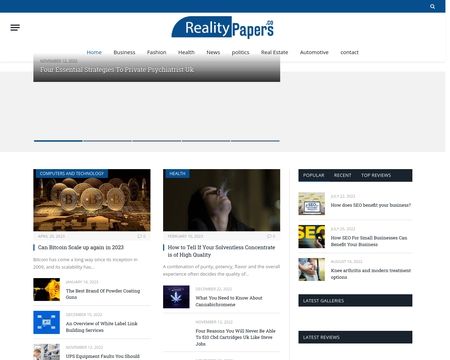Open The Best Brand Of Powder Coating Guns

(103, 294)
